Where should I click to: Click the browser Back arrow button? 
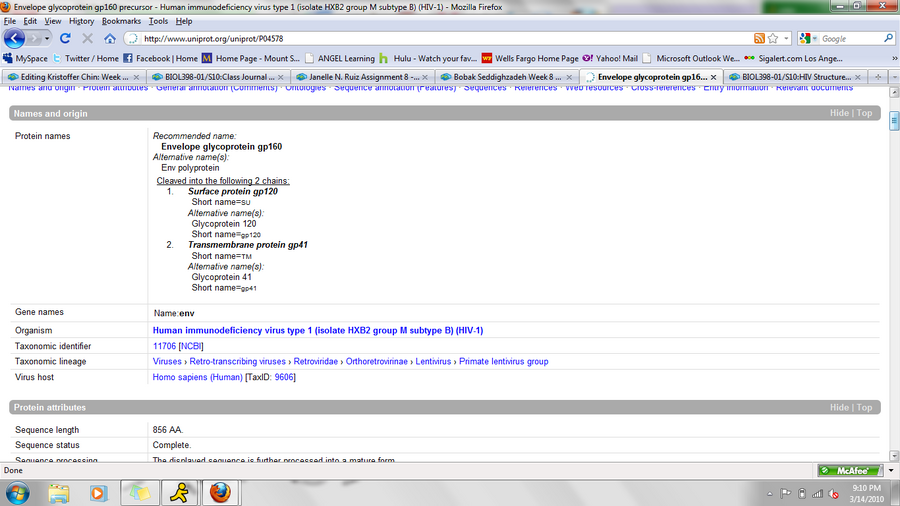click(15, 38)
